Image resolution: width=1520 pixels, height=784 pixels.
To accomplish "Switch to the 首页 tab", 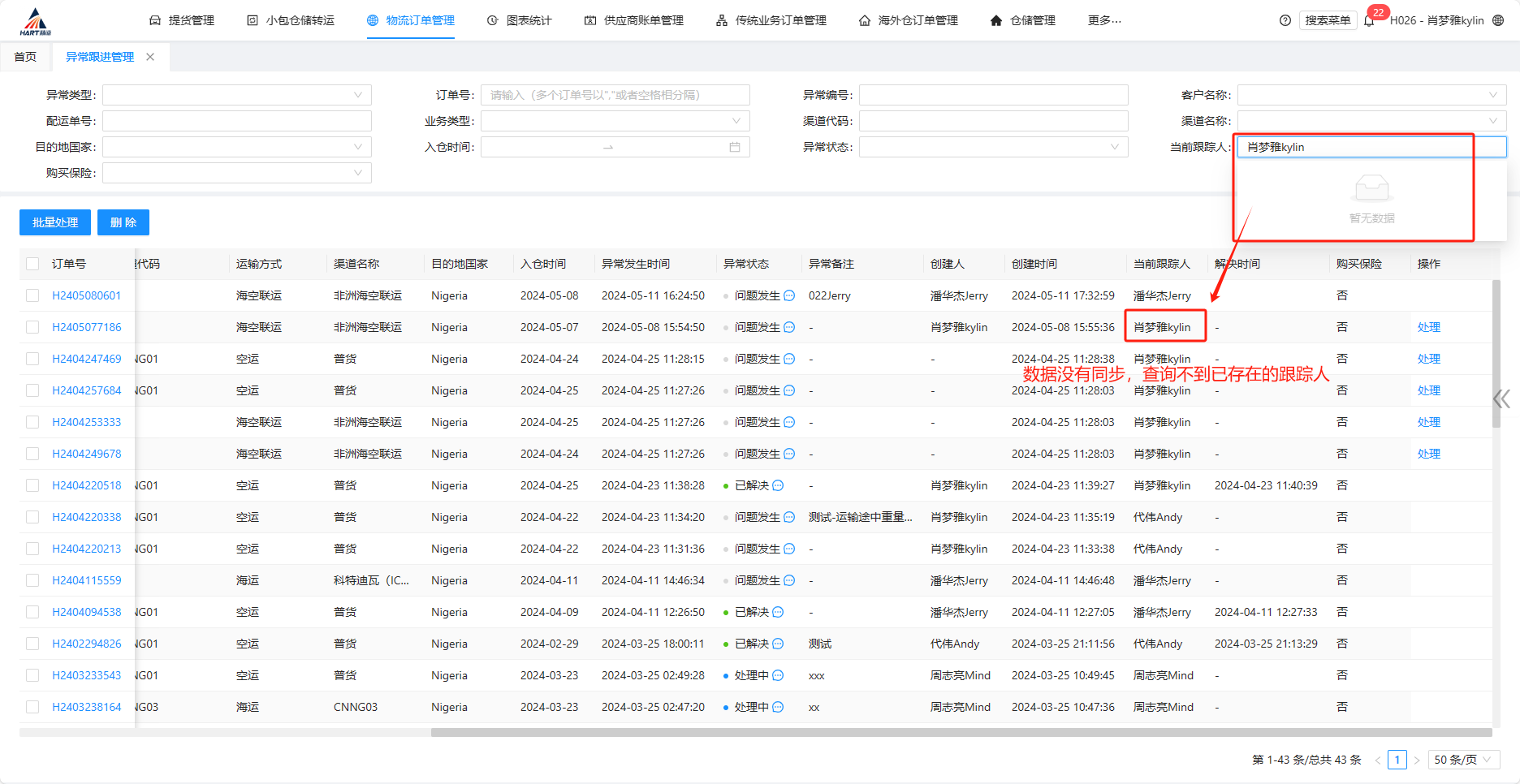I will [x=25, y=57].
